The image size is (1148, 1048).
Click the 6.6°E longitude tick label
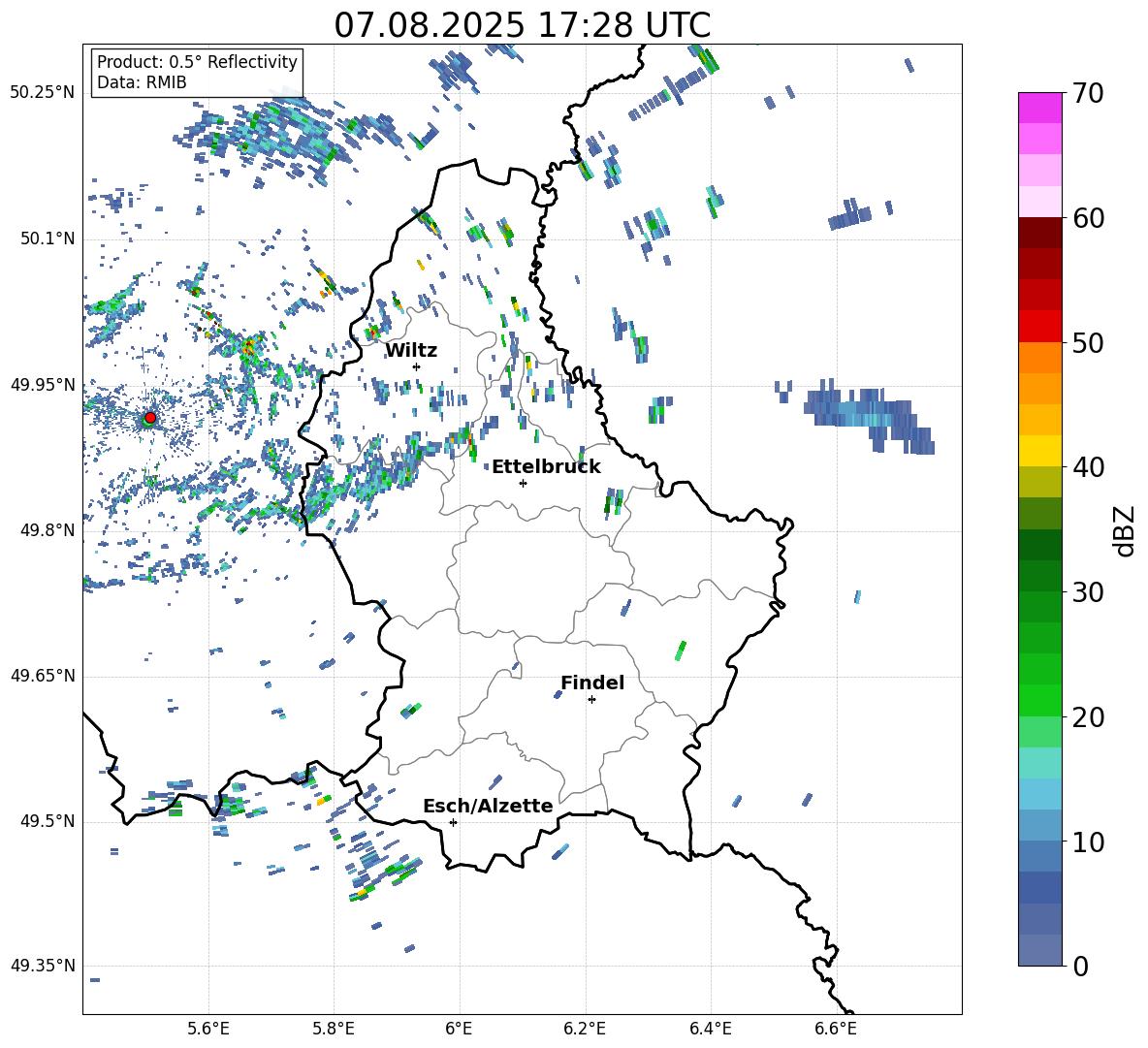tap(836, 1029)
